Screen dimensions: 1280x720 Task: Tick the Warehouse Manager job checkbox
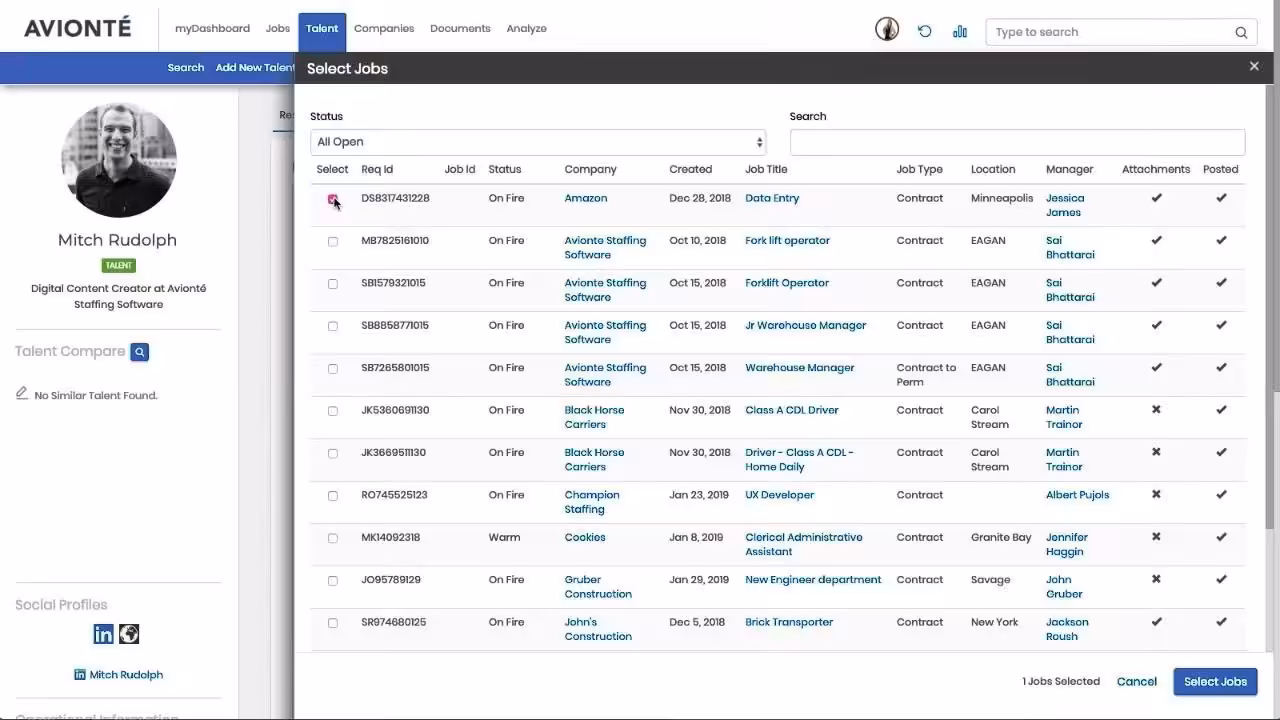point(333,369)
